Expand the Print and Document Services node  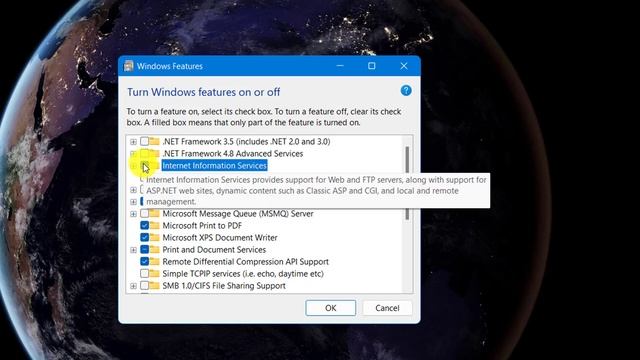pyautogui.click(x=133, y=250)
